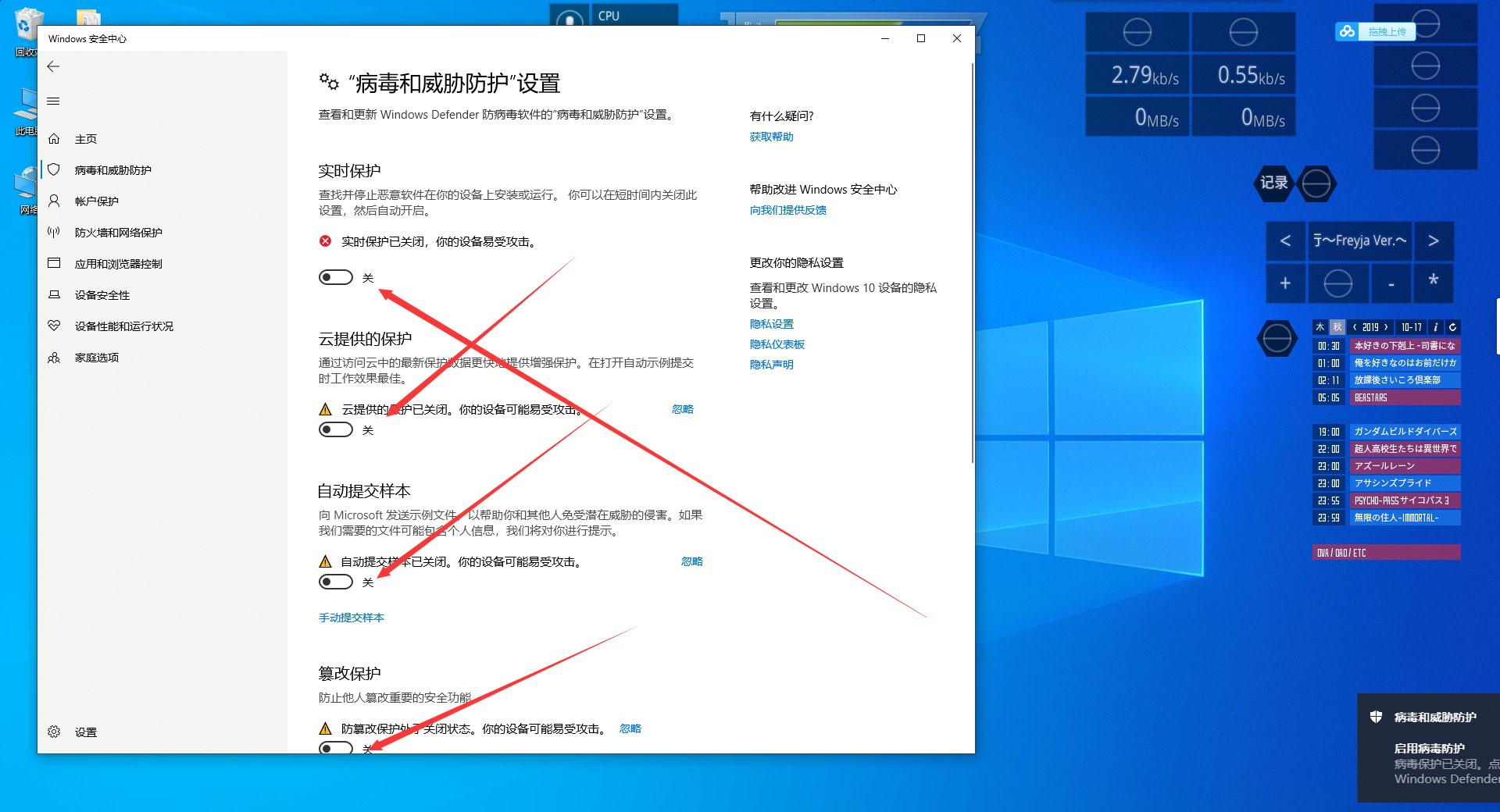Click refresh icon on calendar widget

[1452, 327]
